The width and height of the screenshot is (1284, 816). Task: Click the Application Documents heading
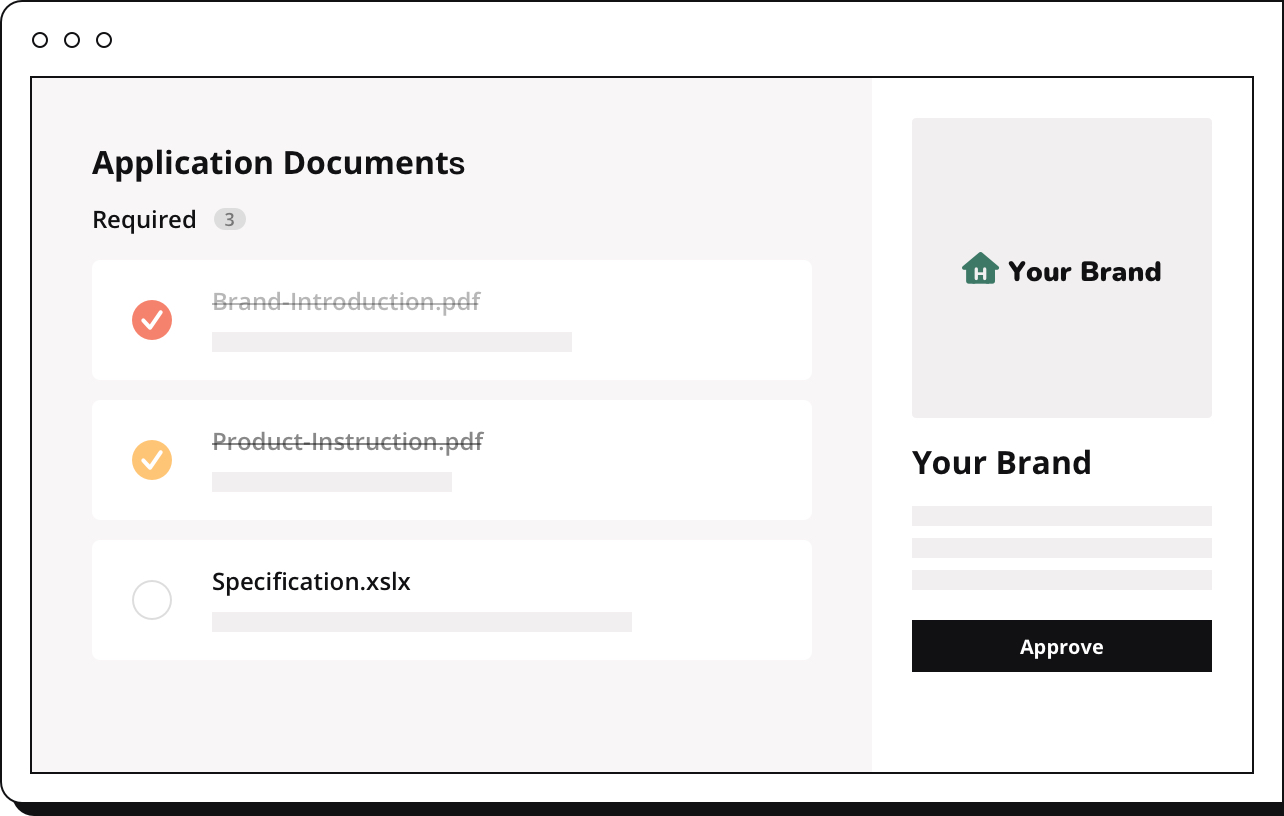pyautogui.click(x=279, y=163)
